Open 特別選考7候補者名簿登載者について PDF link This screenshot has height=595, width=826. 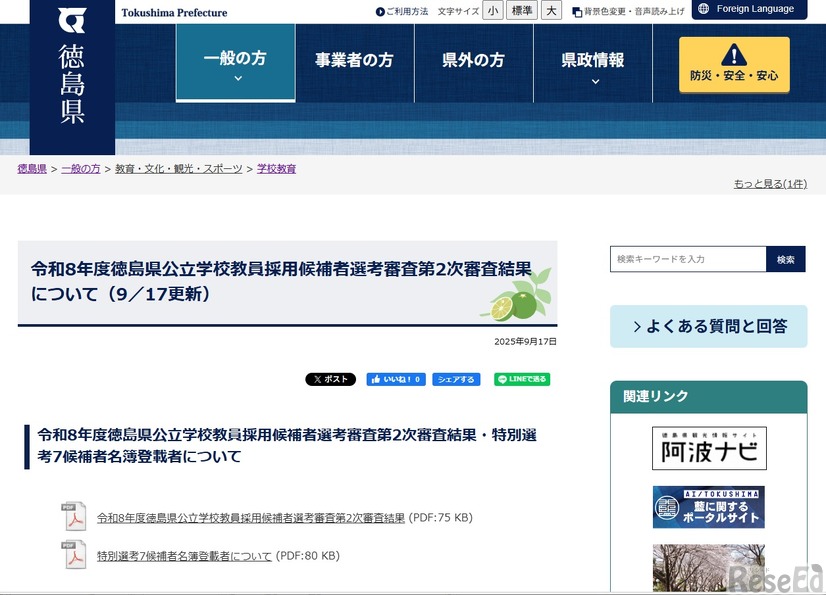click(x=184, y=556)
